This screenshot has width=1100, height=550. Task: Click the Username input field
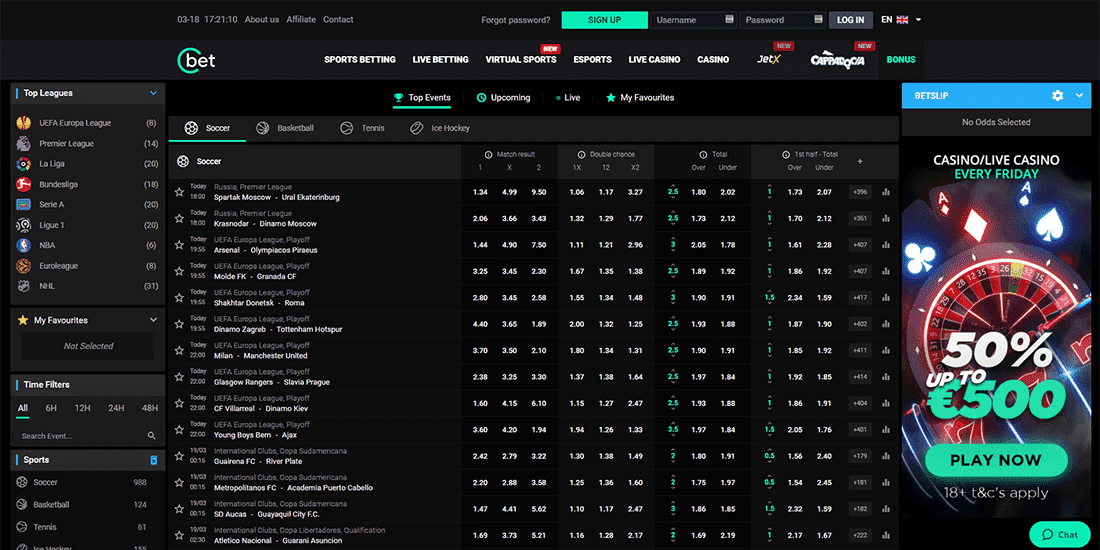click(x=688, y=20)
